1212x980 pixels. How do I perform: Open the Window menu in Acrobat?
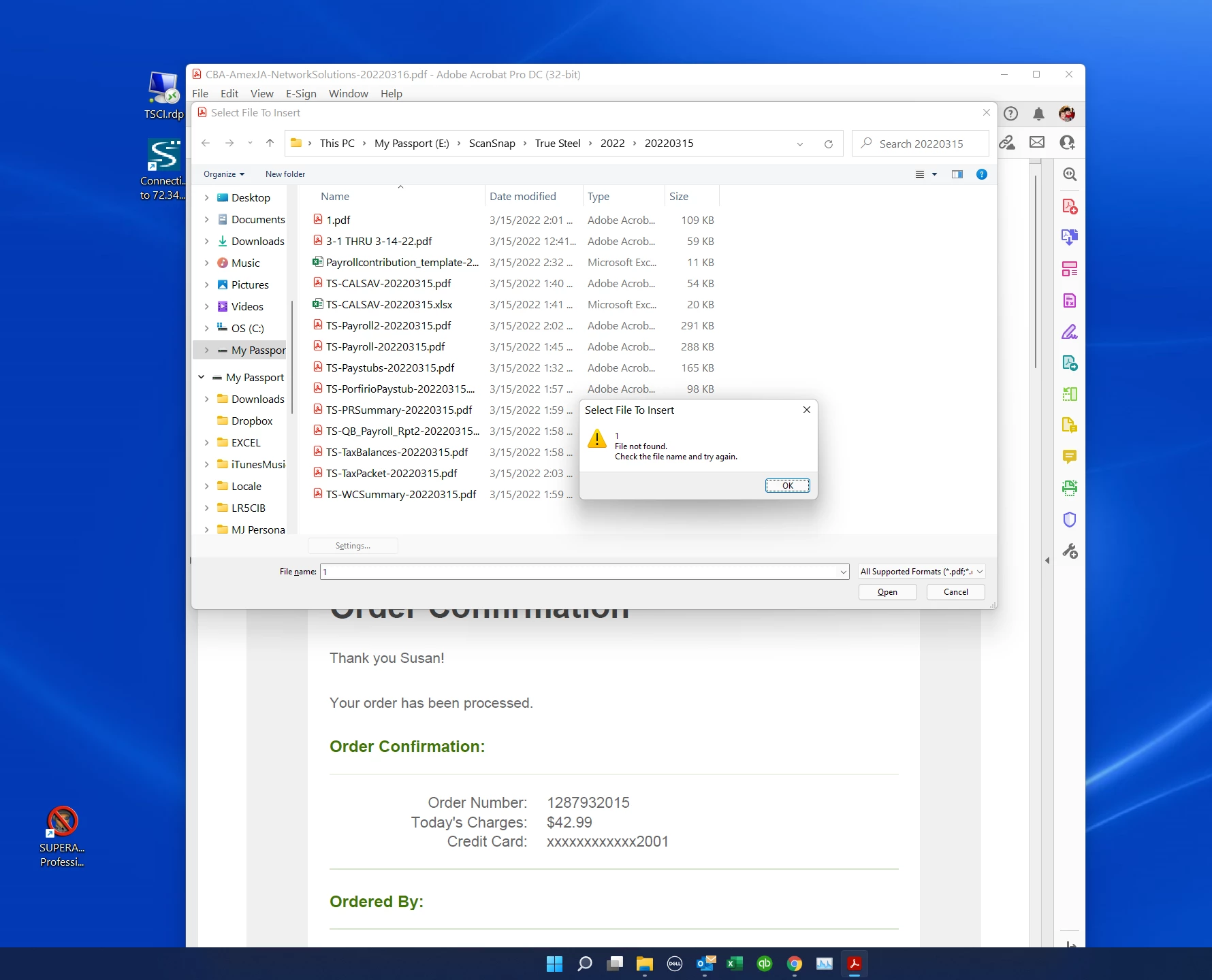pyautogui.click(x=349, y=93)
